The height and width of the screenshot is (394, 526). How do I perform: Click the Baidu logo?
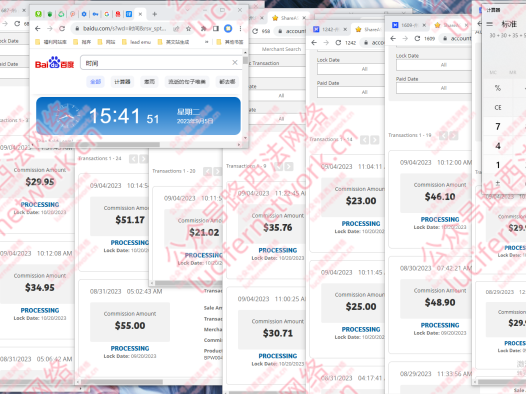point(54,63)
